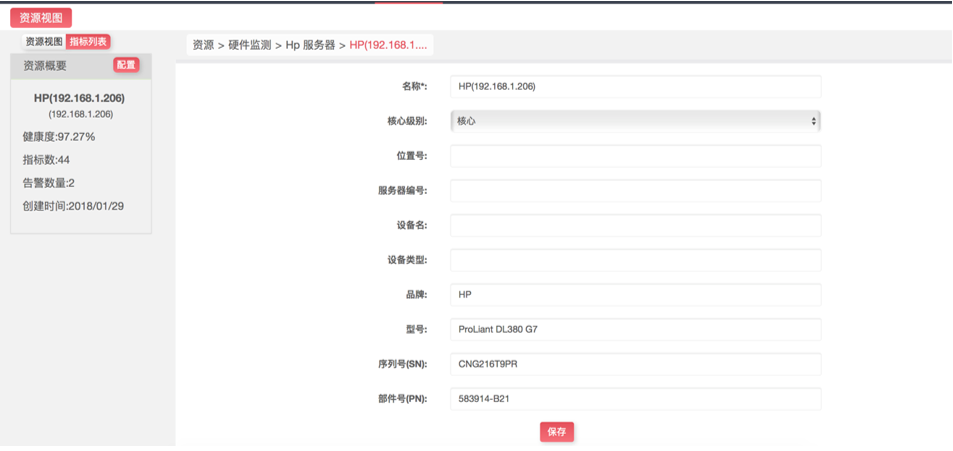Select the 服务器编号 text box
The image size is (953, 451).
coord(635,191)
